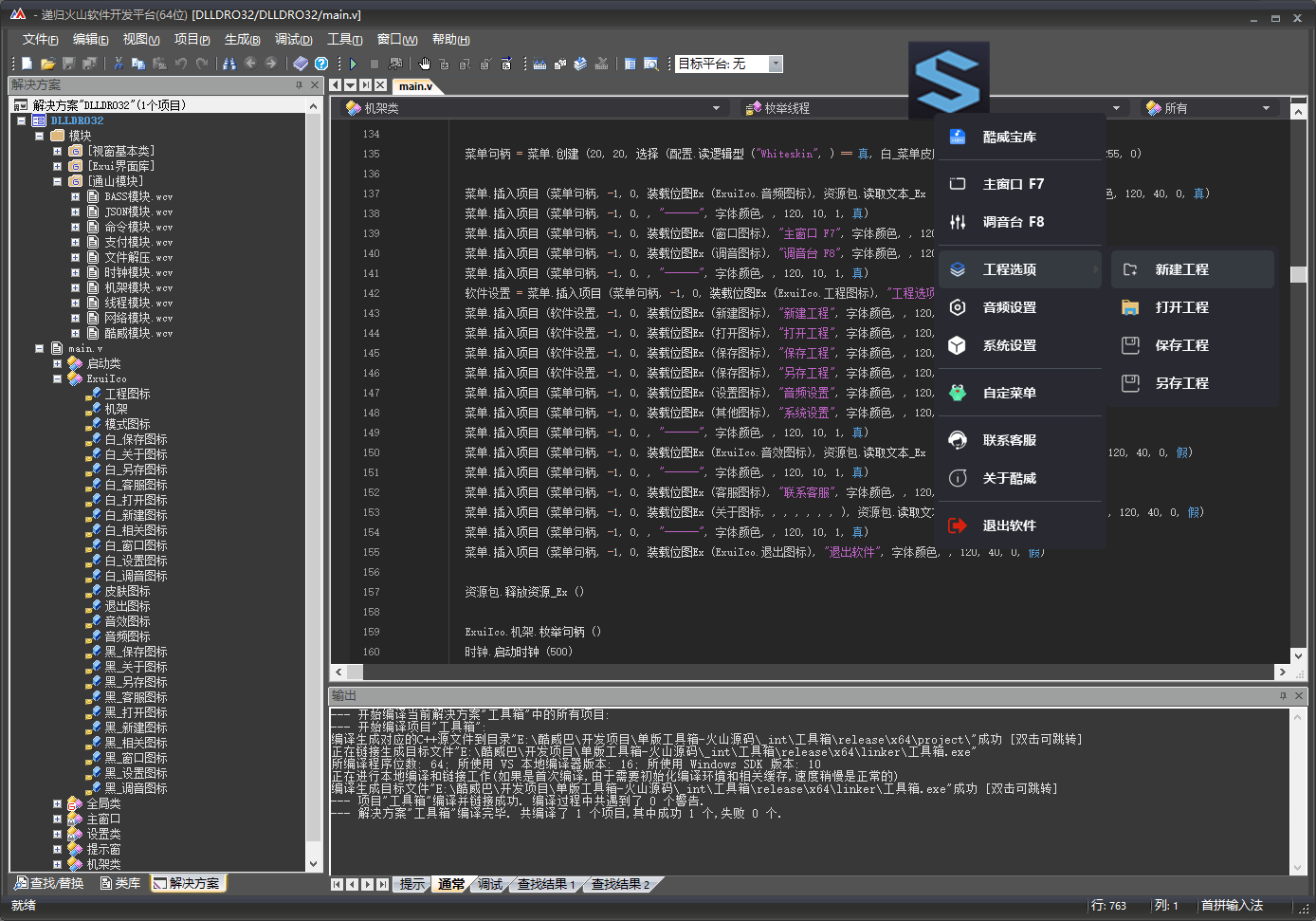Click the undo arrow icon
Viewport: 1316px width, 921px height.
pos(180,64)
